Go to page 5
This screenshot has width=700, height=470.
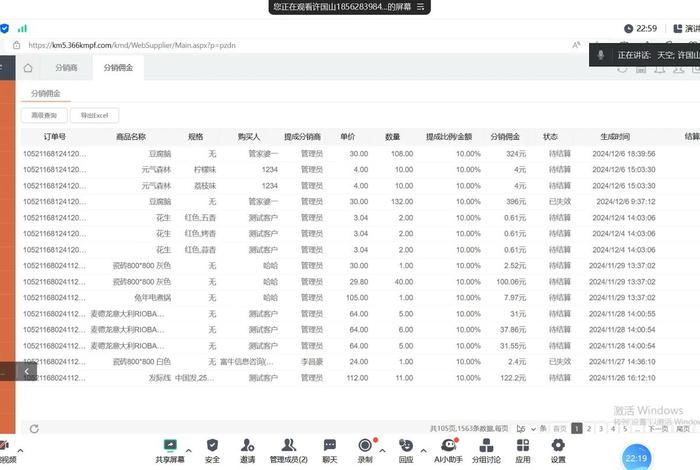tap(625, 428)
